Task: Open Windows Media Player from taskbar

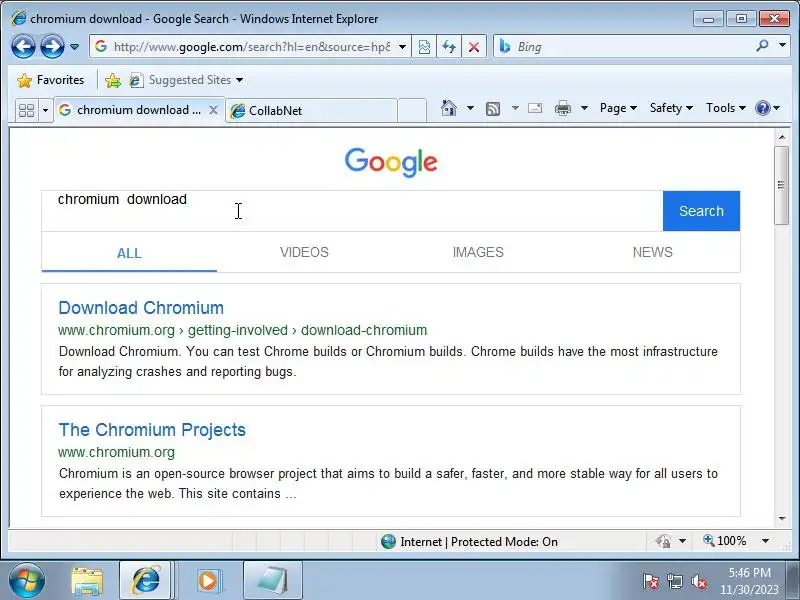Action: pos(208,581)
